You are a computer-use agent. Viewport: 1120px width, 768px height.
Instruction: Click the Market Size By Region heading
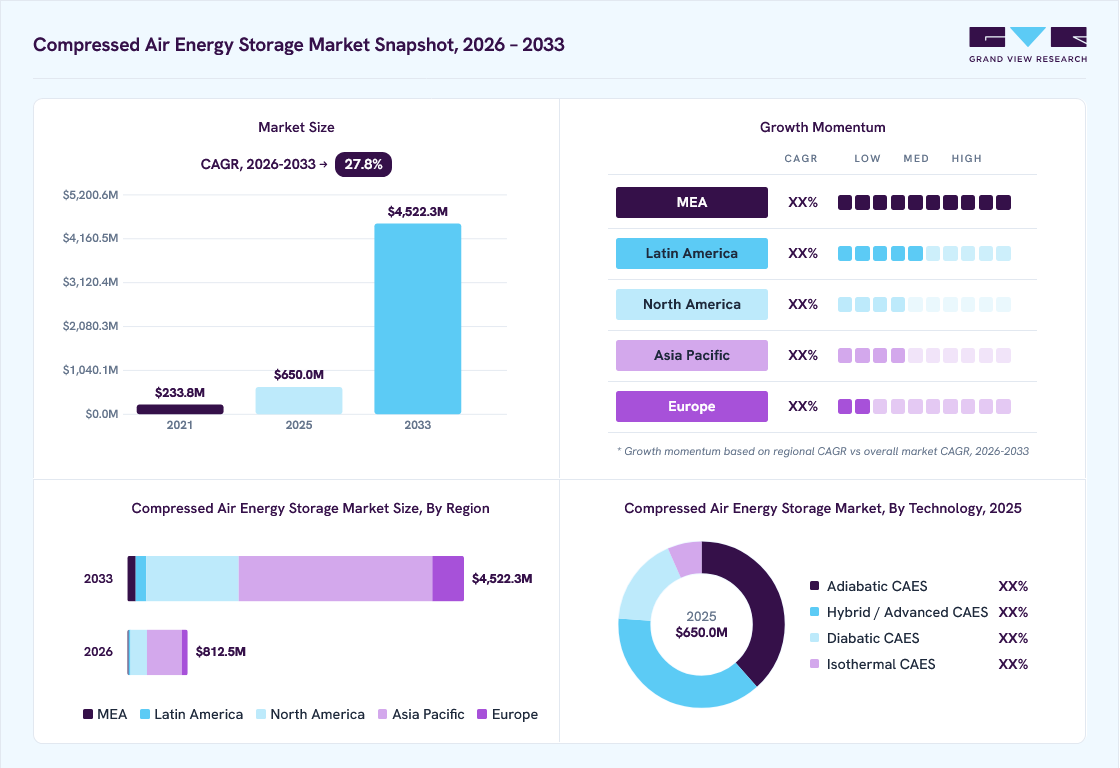[311, 508]
